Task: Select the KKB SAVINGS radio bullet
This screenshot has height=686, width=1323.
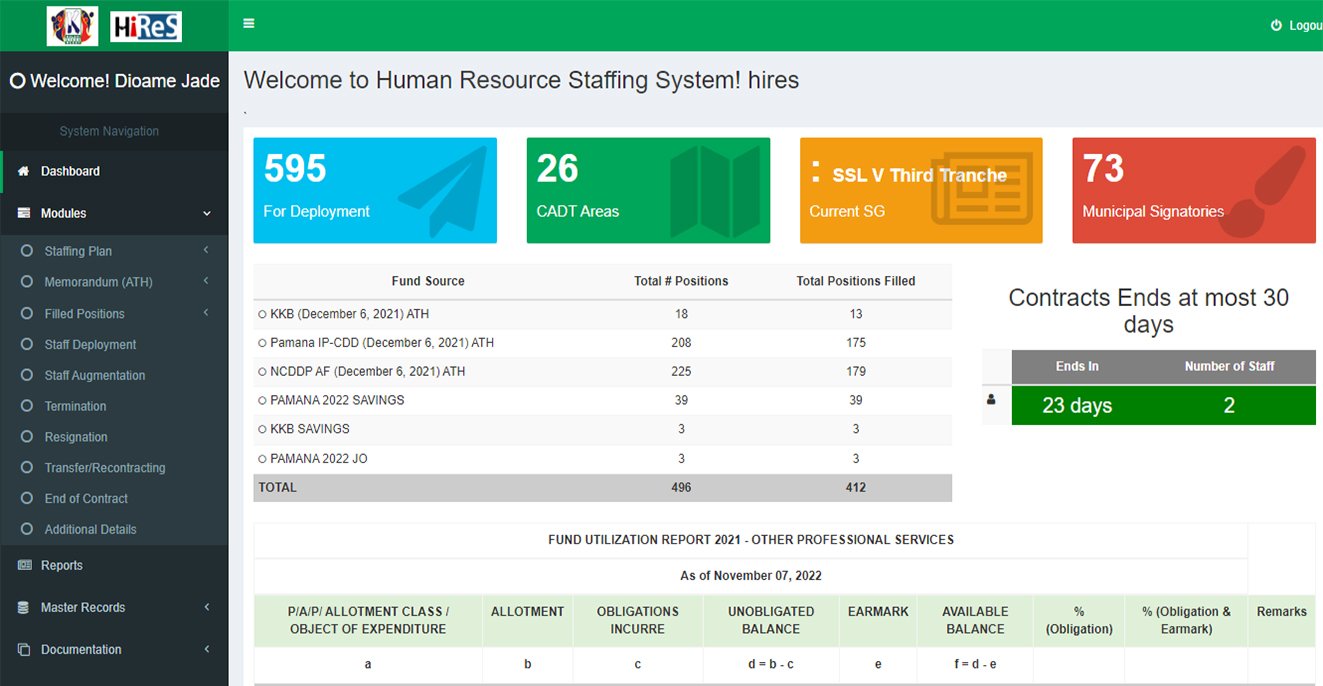Action: (262, 428)
